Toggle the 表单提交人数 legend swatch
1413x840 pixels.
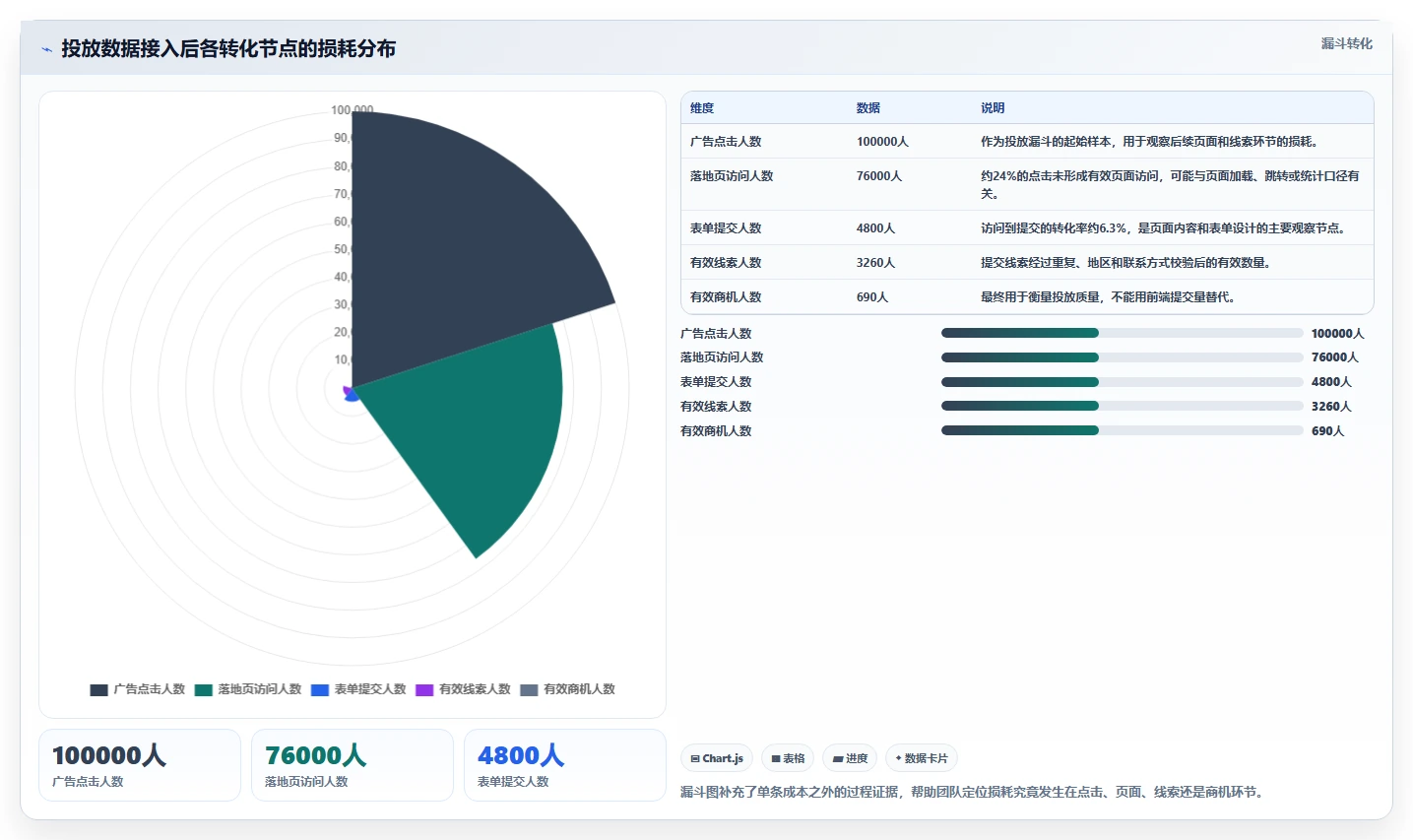coord(320,689)
